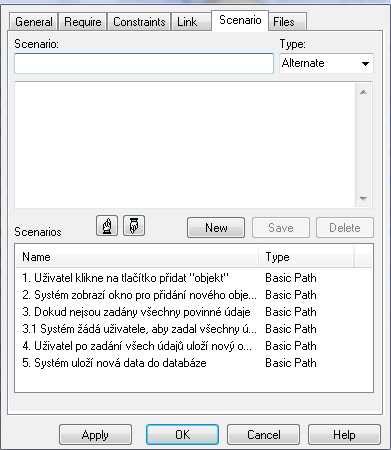The width and height of the screenshot is (391, 450).
Task: Sort scenarios by the Name column header
Action: [x=137, y=257]
